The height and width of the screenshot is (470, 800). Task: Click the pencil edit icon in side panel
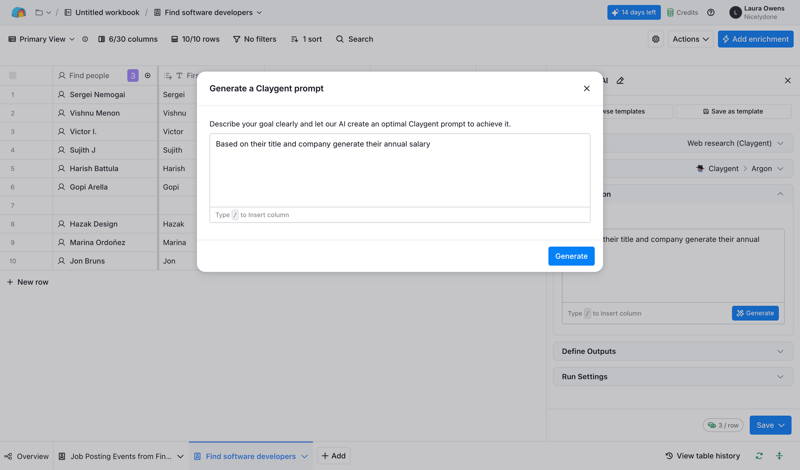(x=620, y=81)
